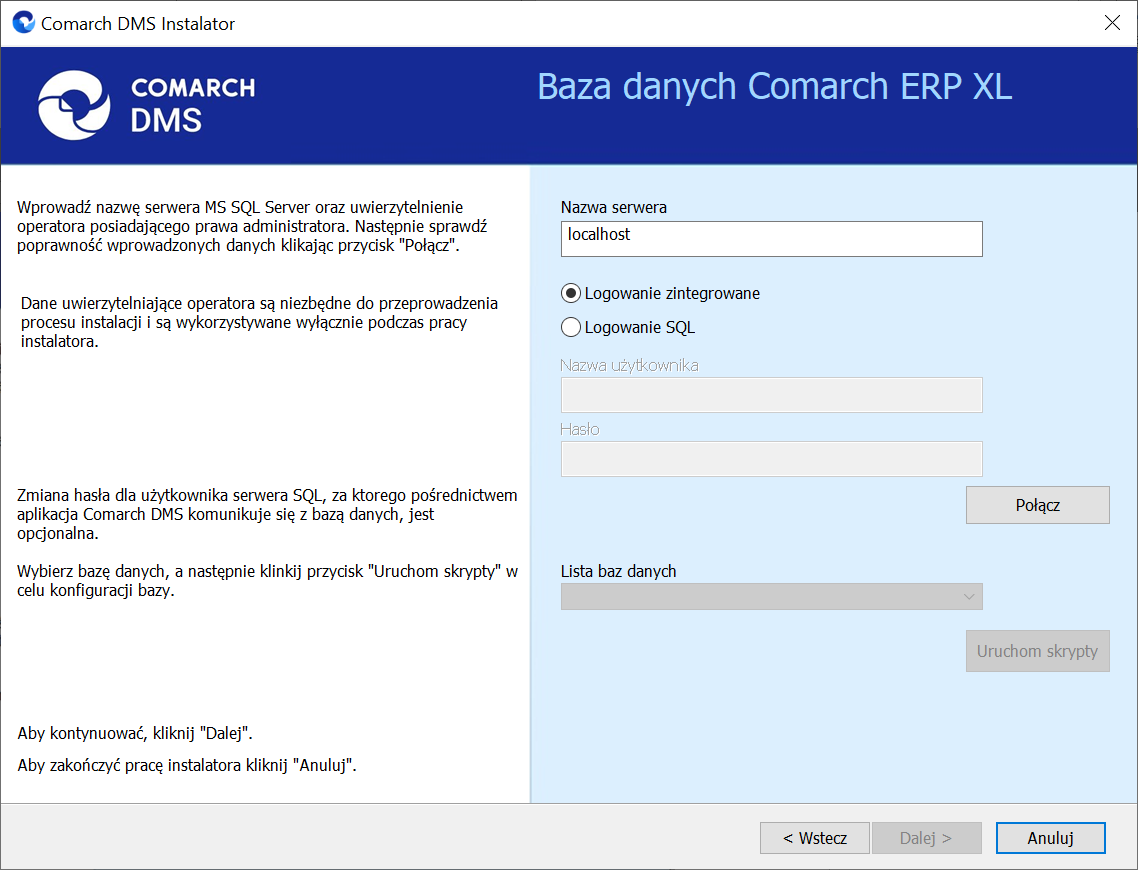Click the Uruchom skrypty button
The image size is (1138, 870).
1037,651
